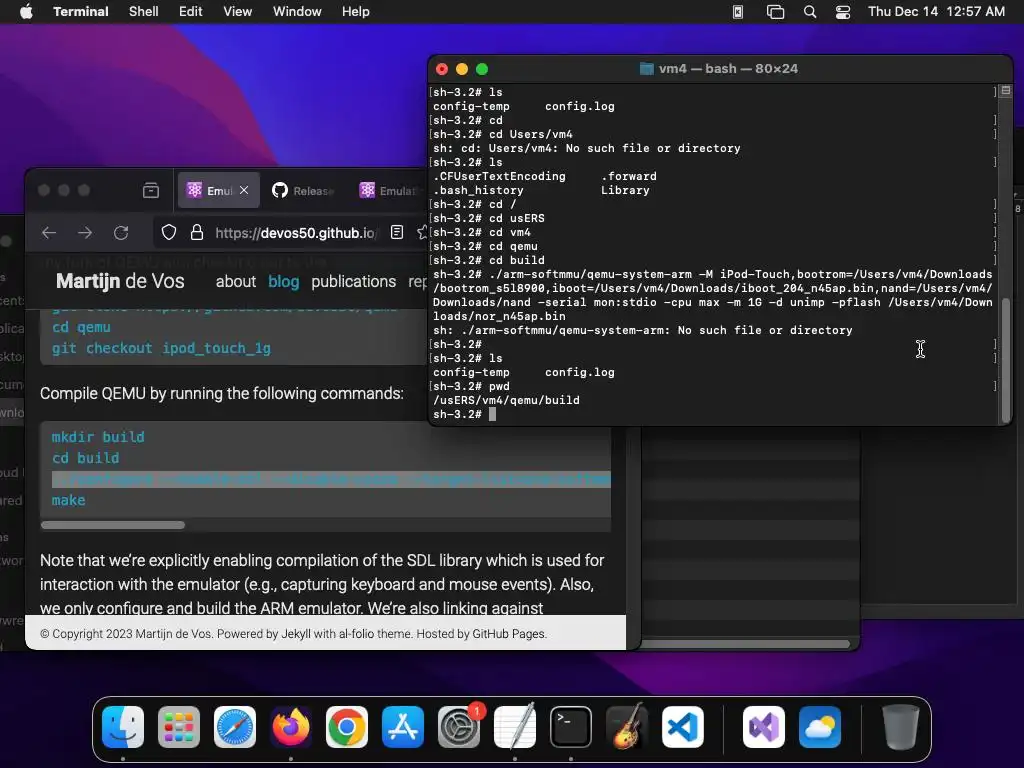Click '/usERS/vm4/qemu/build' pwd output in Terminal
The width and height of the screenshot is (1024, 768).
click(506, 400)
